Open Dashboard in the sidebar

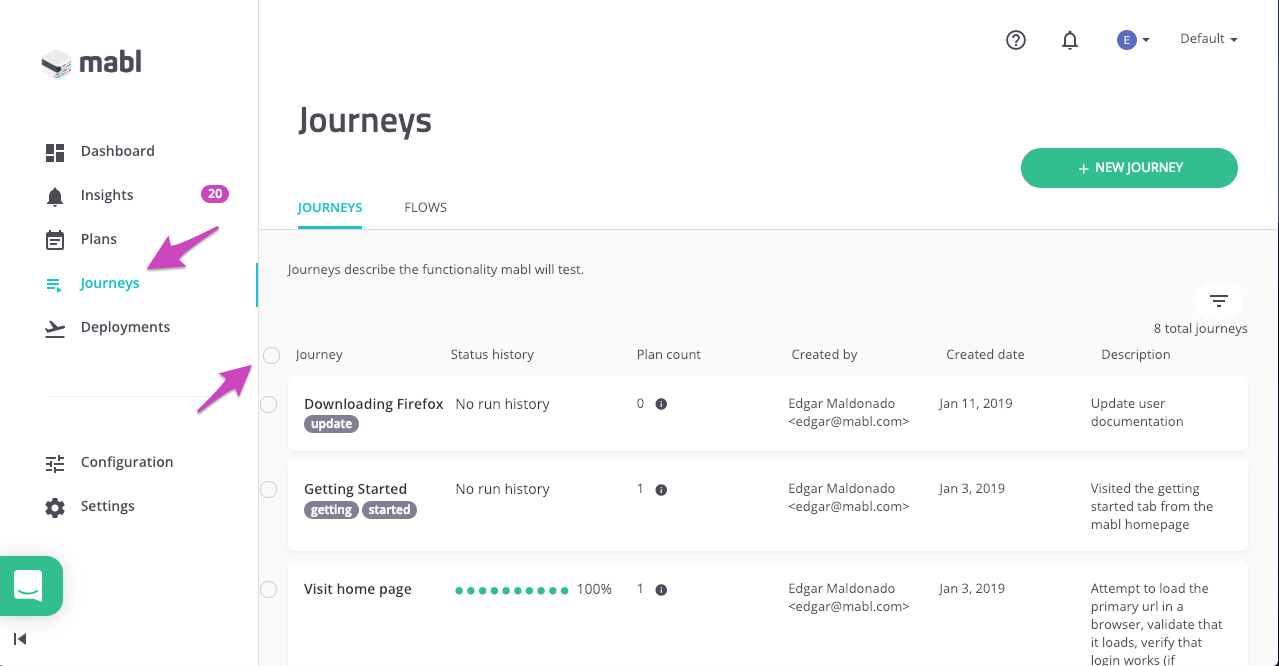pyautogui.click(x=118, y=151)
